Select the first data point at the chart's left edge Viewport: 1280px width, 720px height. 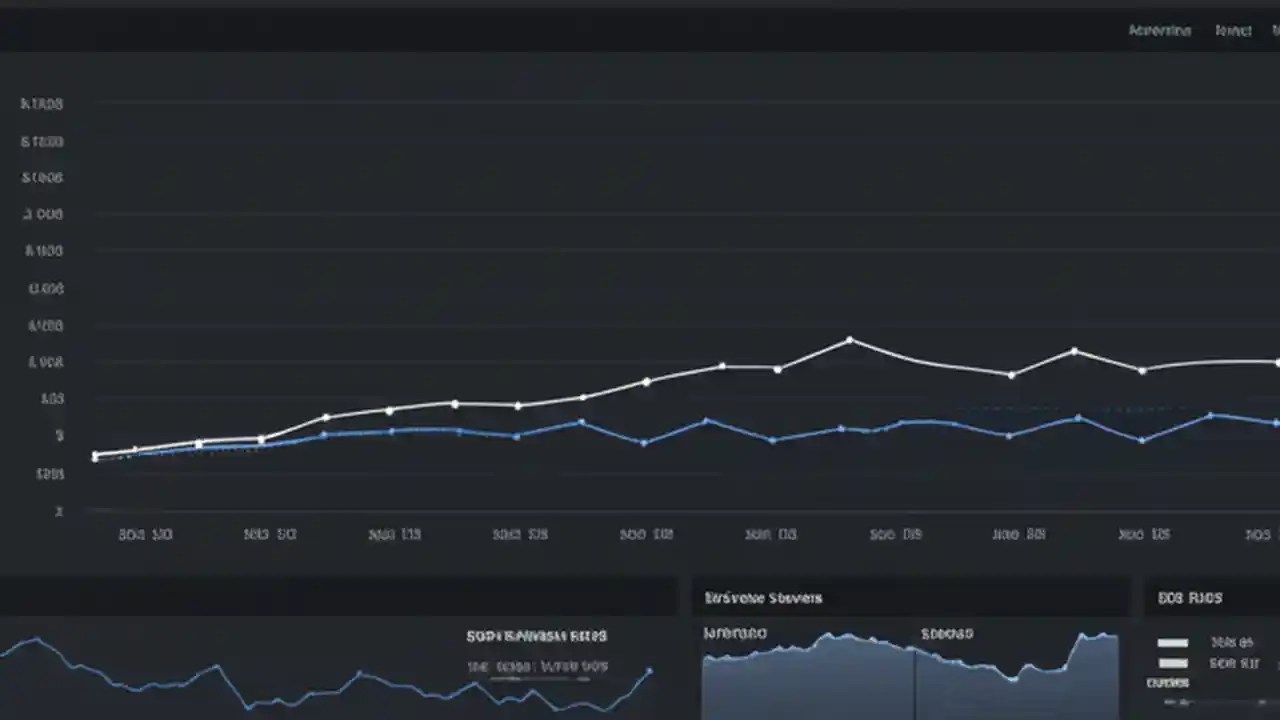pyautogui.click(x=96, y=456)
